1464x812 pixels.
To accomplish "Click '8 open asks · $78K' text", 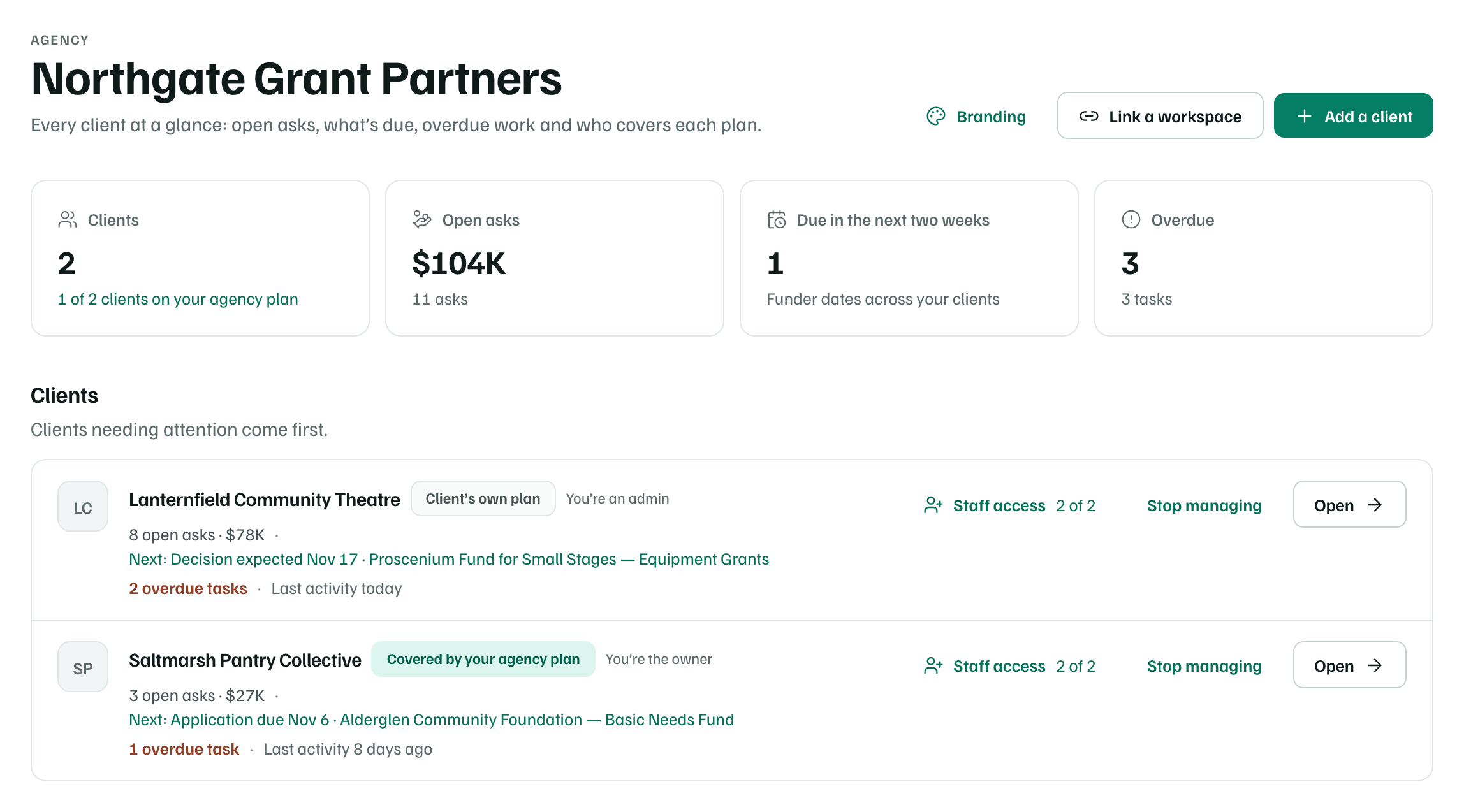I will click(196, 535).
